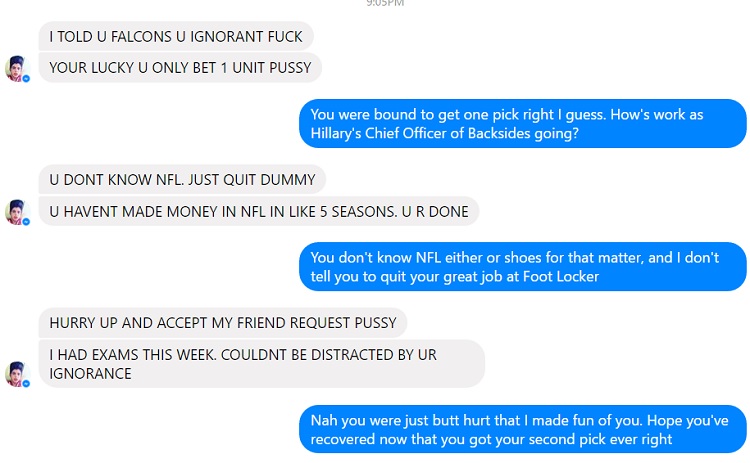Screen dimensions: 750x463
Task: Click Messenger badge on the bottom avatar
Action: [26, 384]
